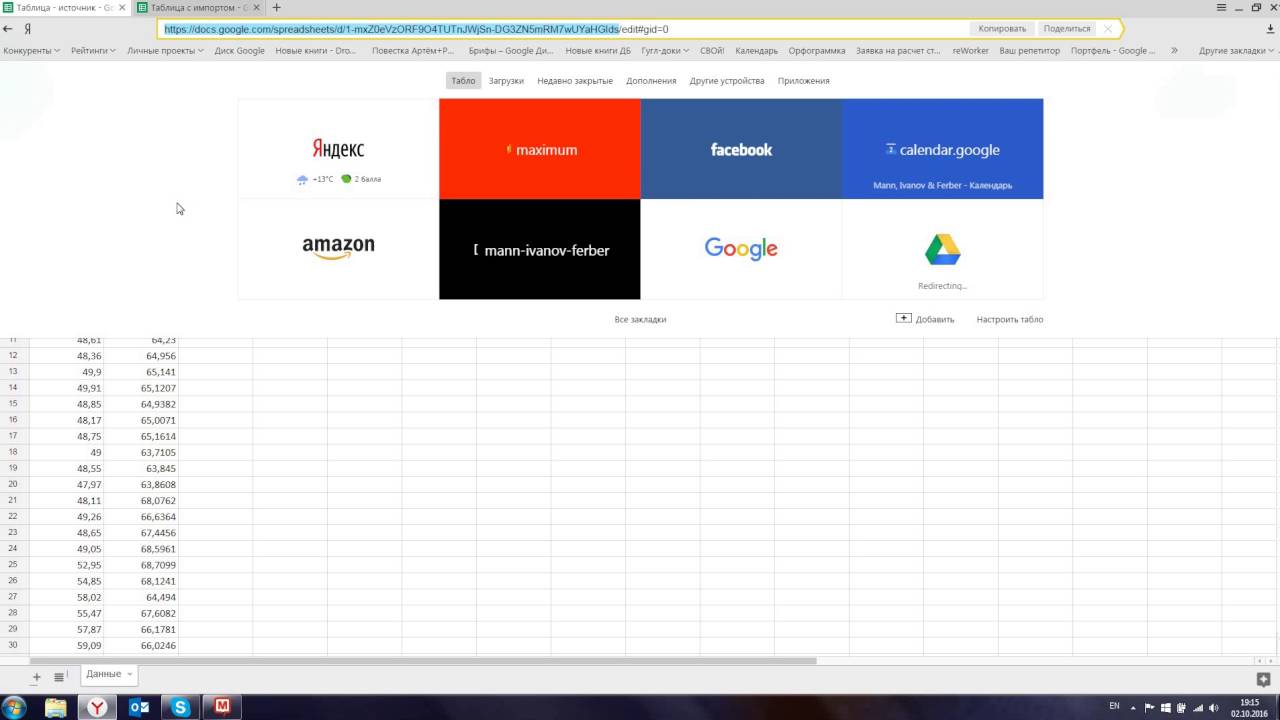Open the reWorker bookmark
This screenshot has height=720, width=1280.
point(971,50)
